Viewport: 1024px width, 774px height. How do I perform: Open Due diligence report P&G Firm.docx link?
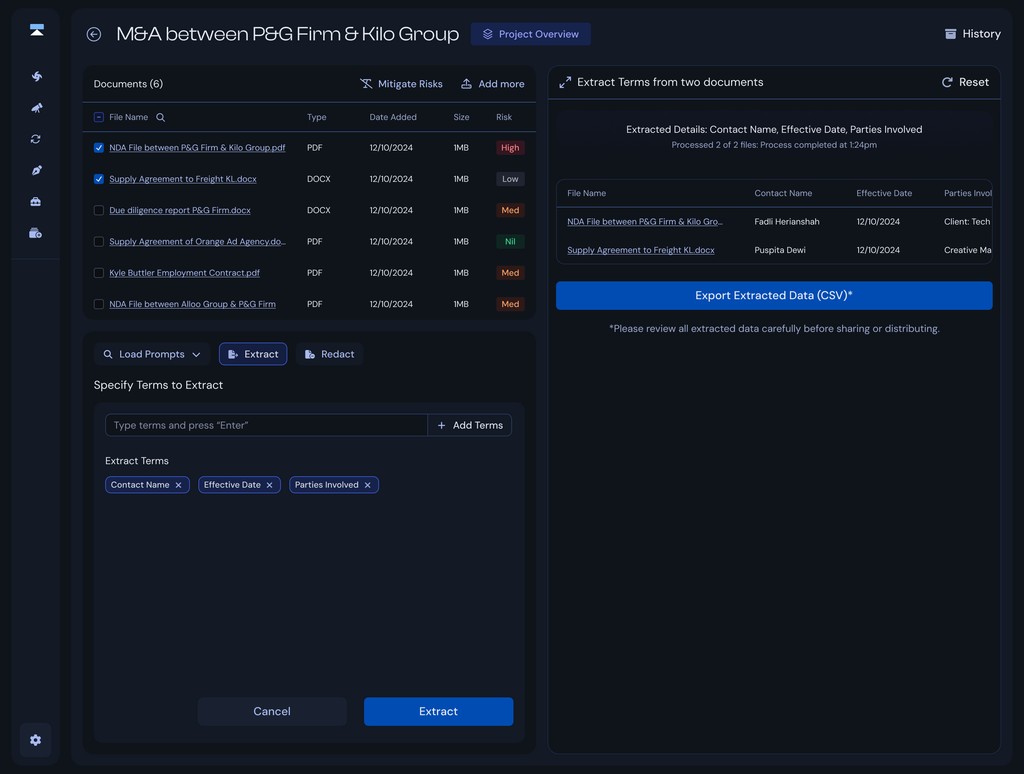180,210
